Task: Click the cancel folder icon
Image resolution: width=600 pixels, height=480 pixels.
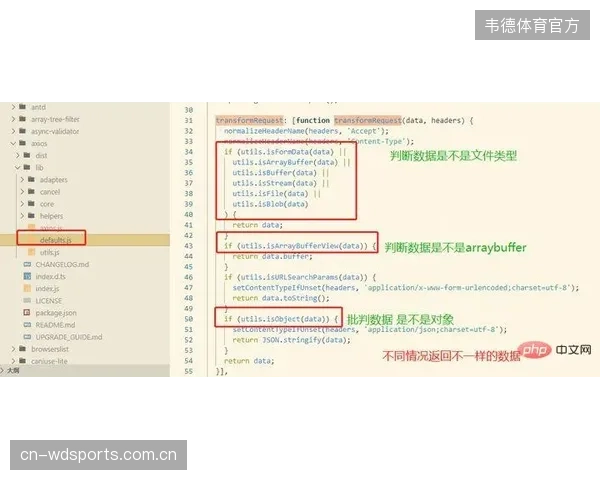Action: (x=31, y=191)
